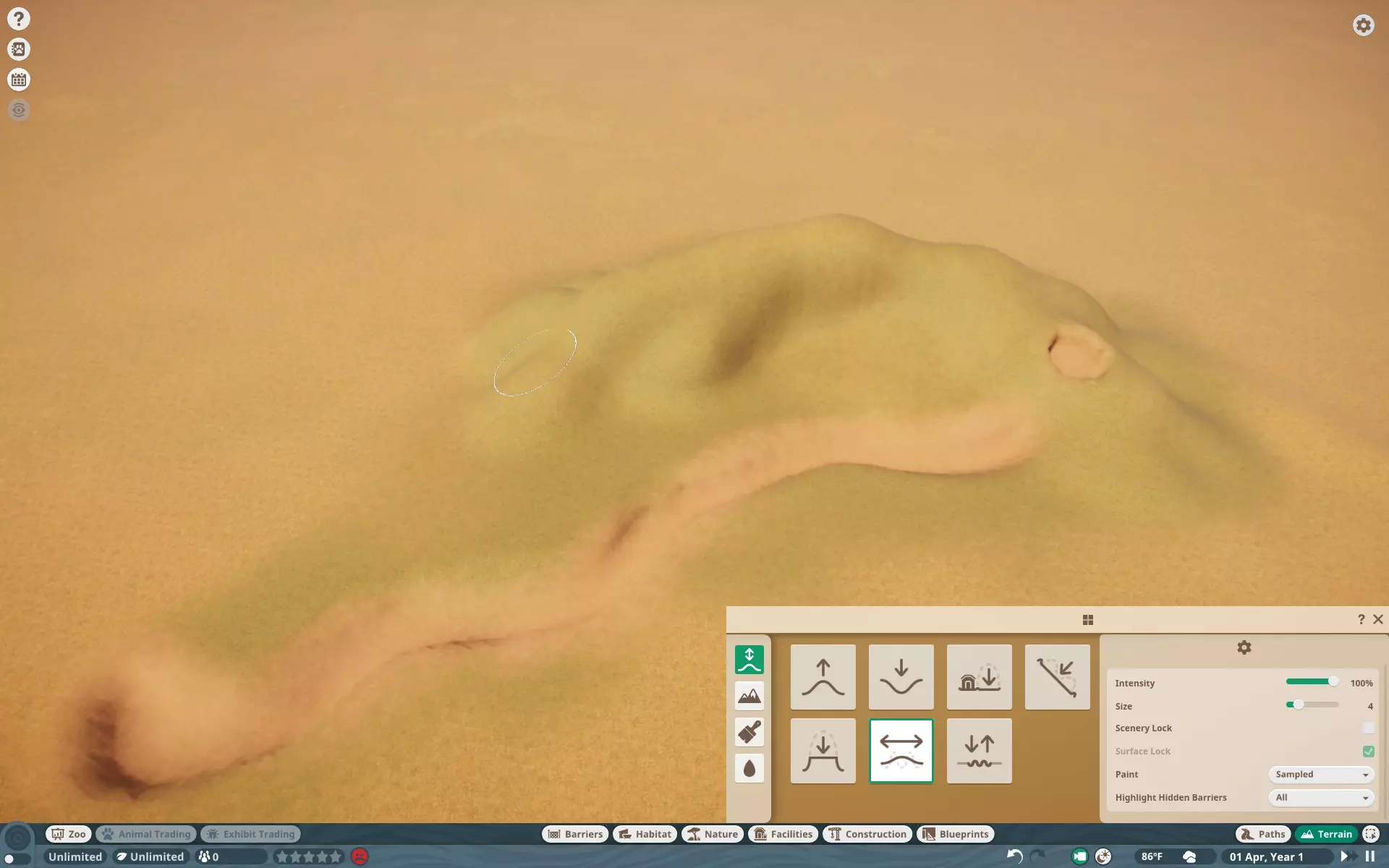1389x868 pixels.
Task: Open the Highlight Hidden Barriers dropdown
Action: coord(1321,797)
